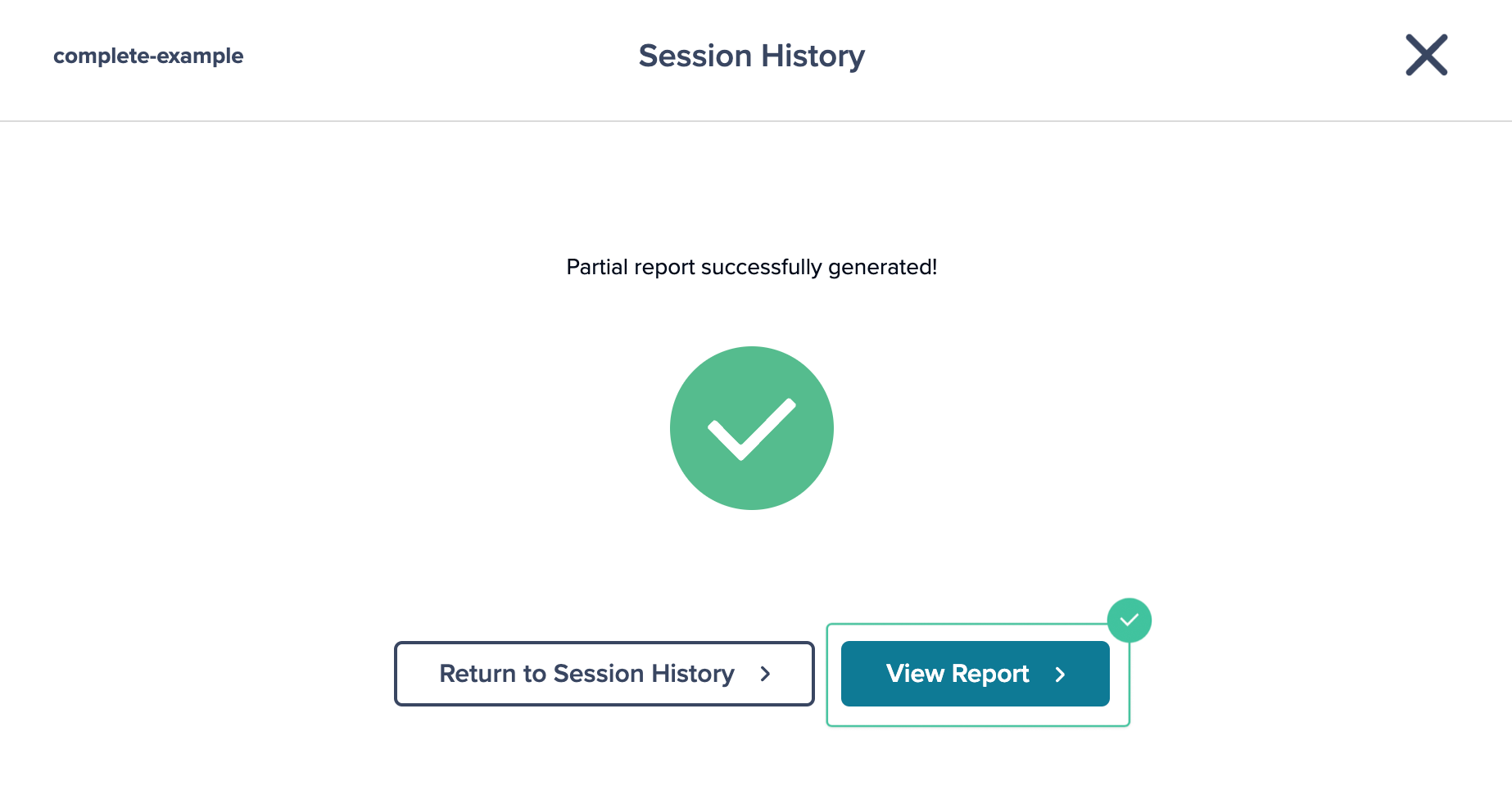
Task: Click the right chevron after 'Session History' label
Action: coord(766,674)
